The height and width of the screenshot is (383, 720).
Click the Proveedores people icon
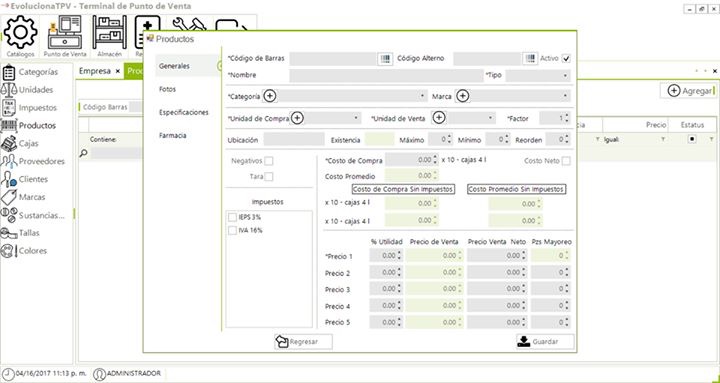pos(9,161)
